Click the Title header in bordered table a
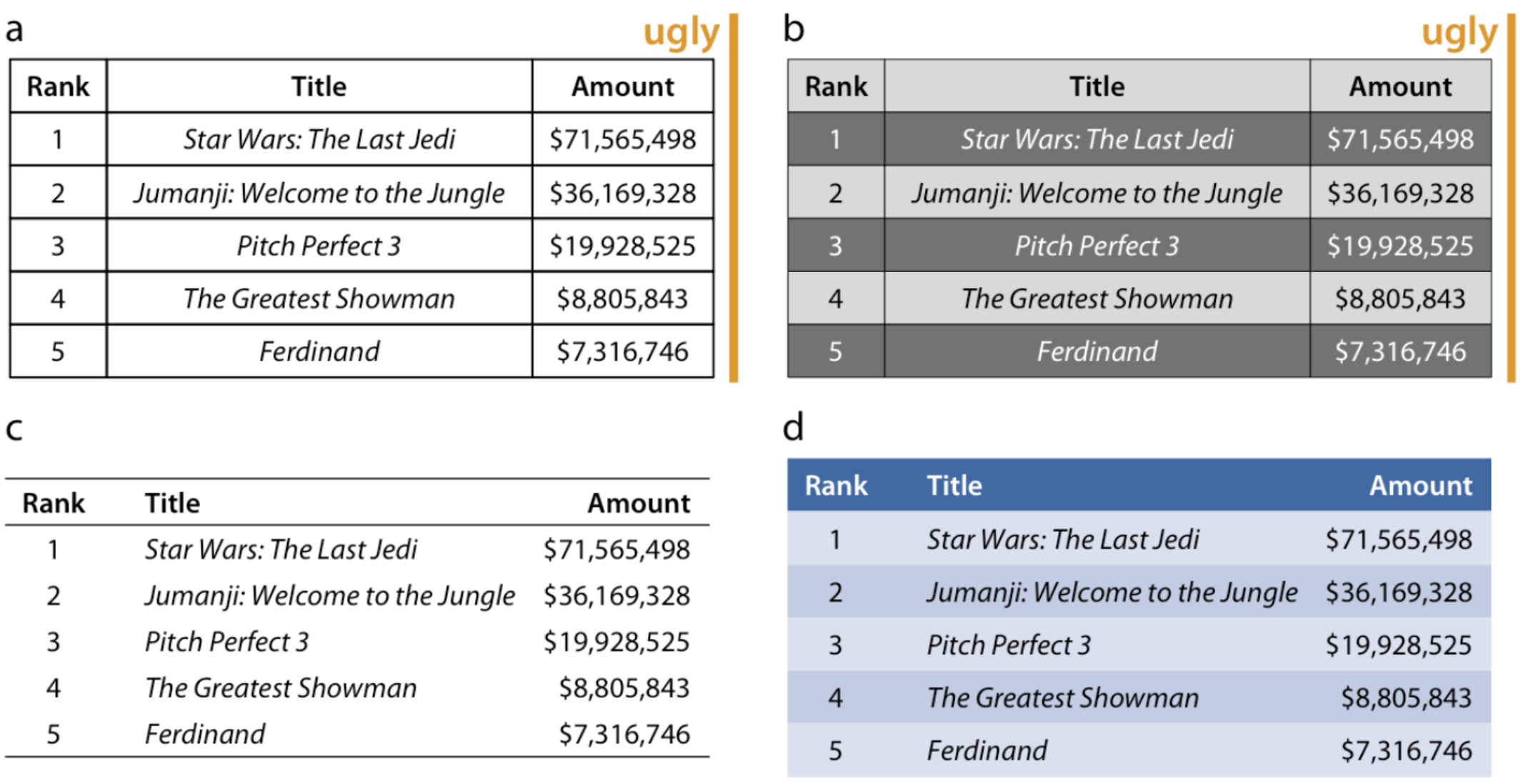This screenshot has width=1523, height=784. coord(319,86)
